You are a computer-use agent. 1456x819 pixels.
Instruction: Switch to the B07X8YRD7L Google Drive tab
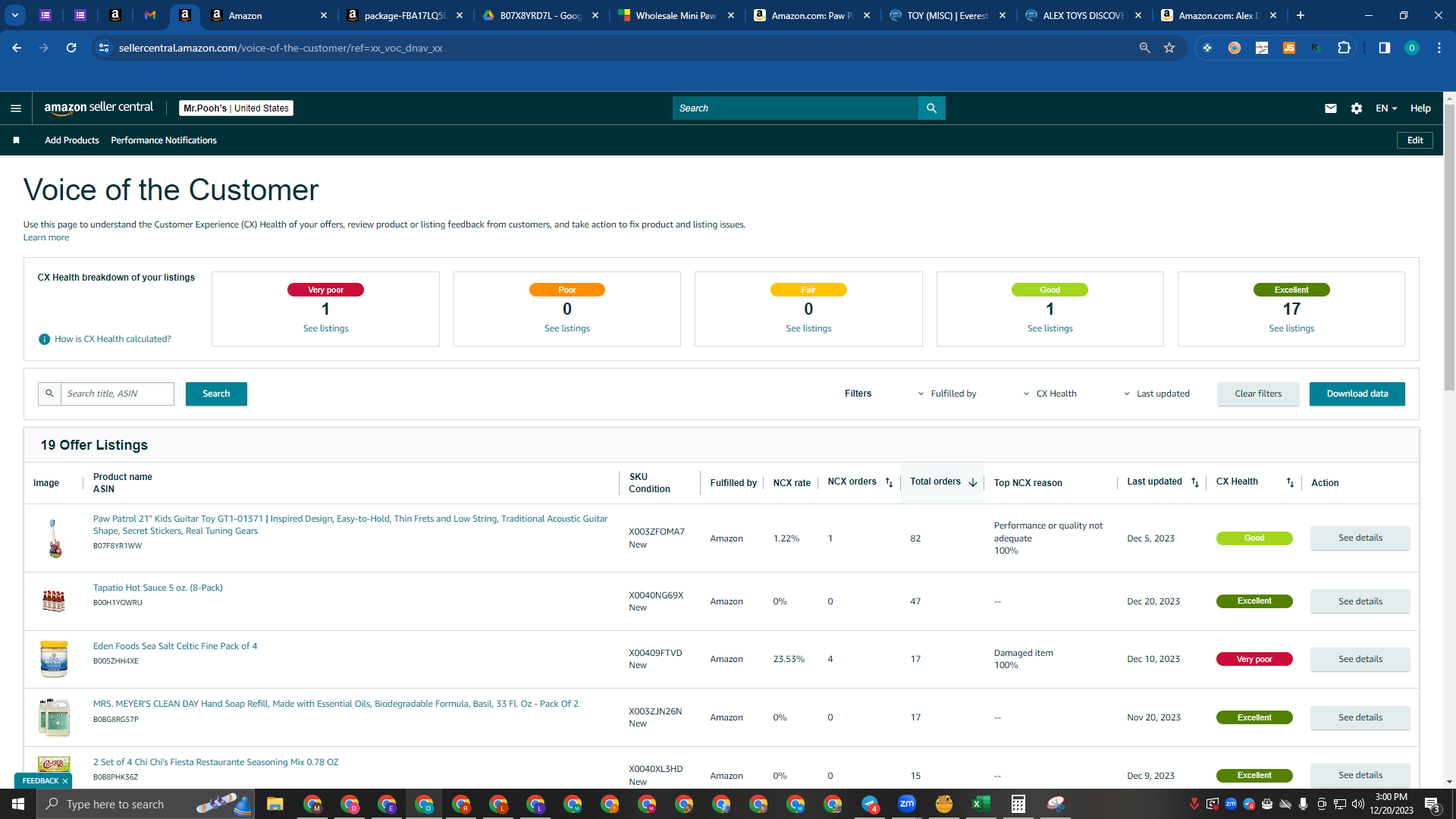(540, 15)
